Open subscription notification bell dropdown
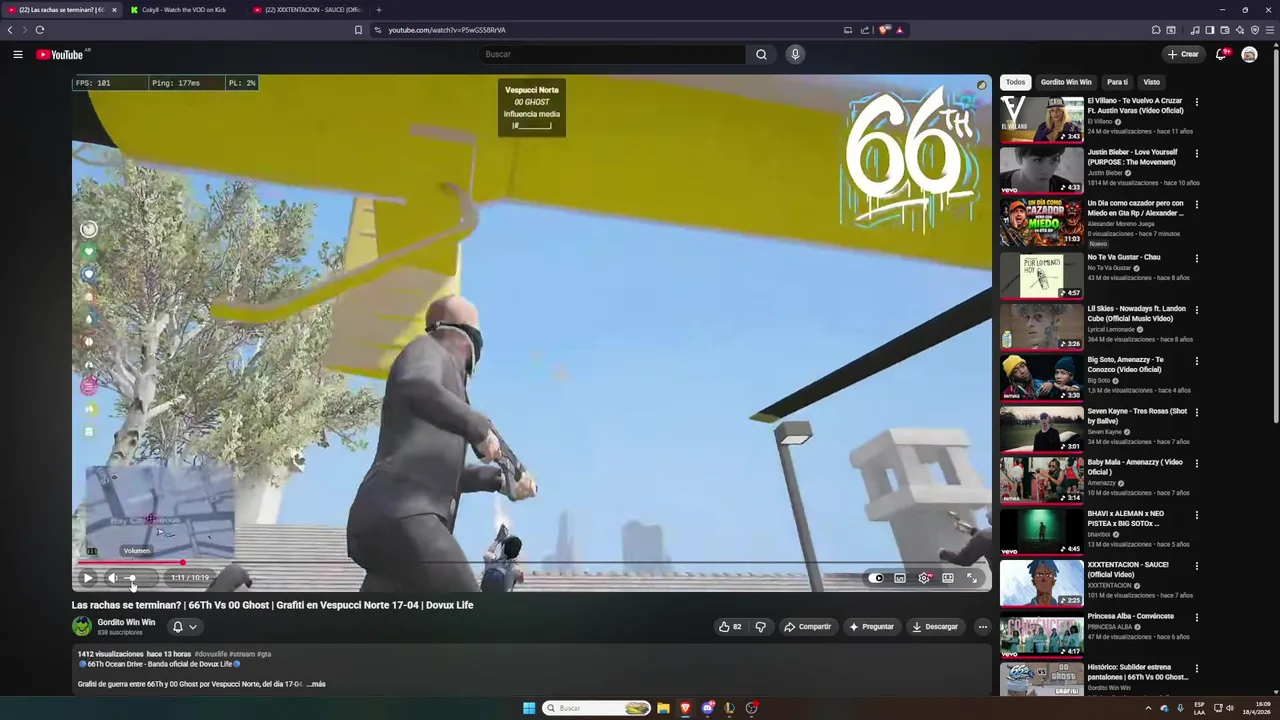The height and width of the screenshot is (720, 1280). tap(184, 627)
